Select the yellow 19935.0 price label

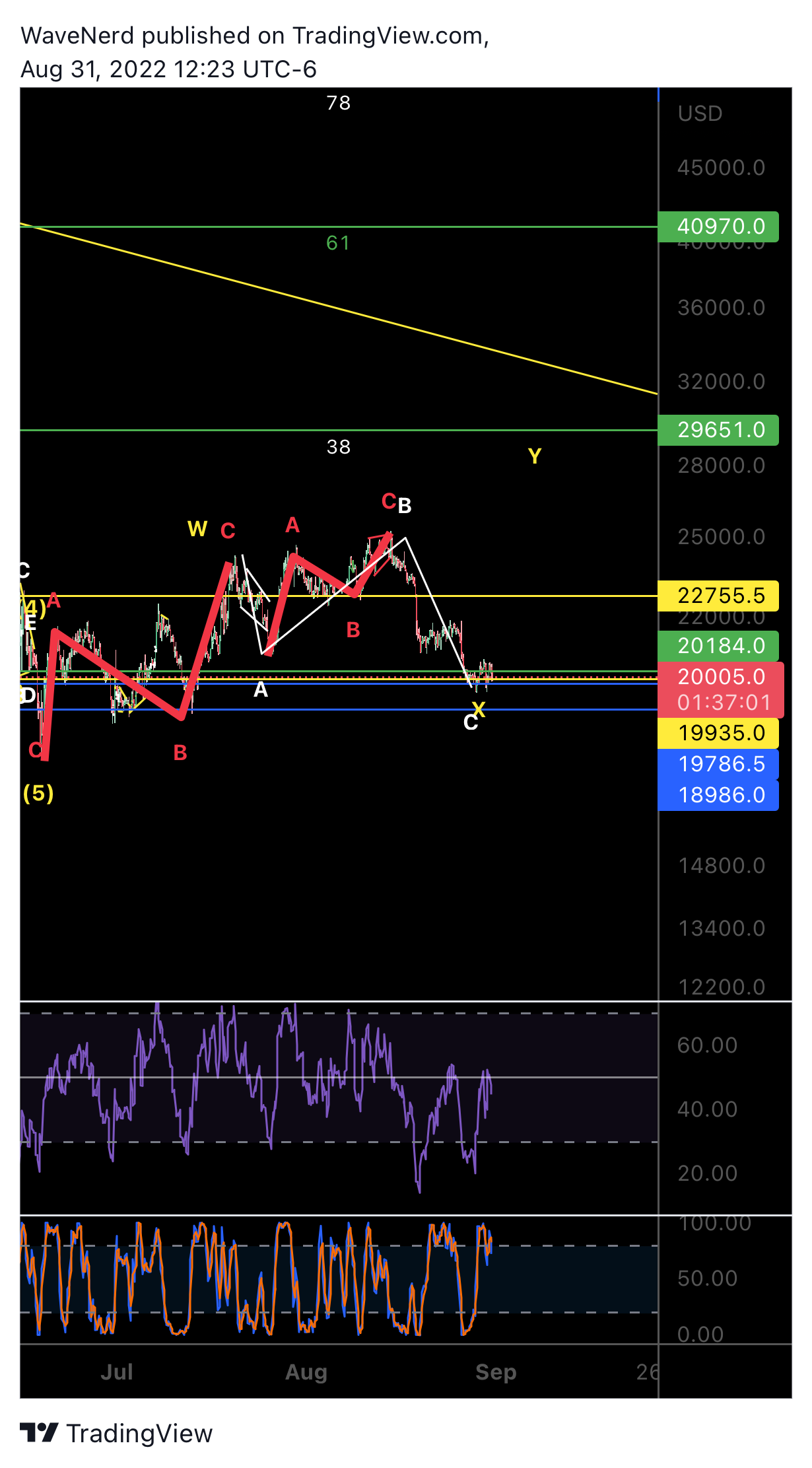pos(718,733)
